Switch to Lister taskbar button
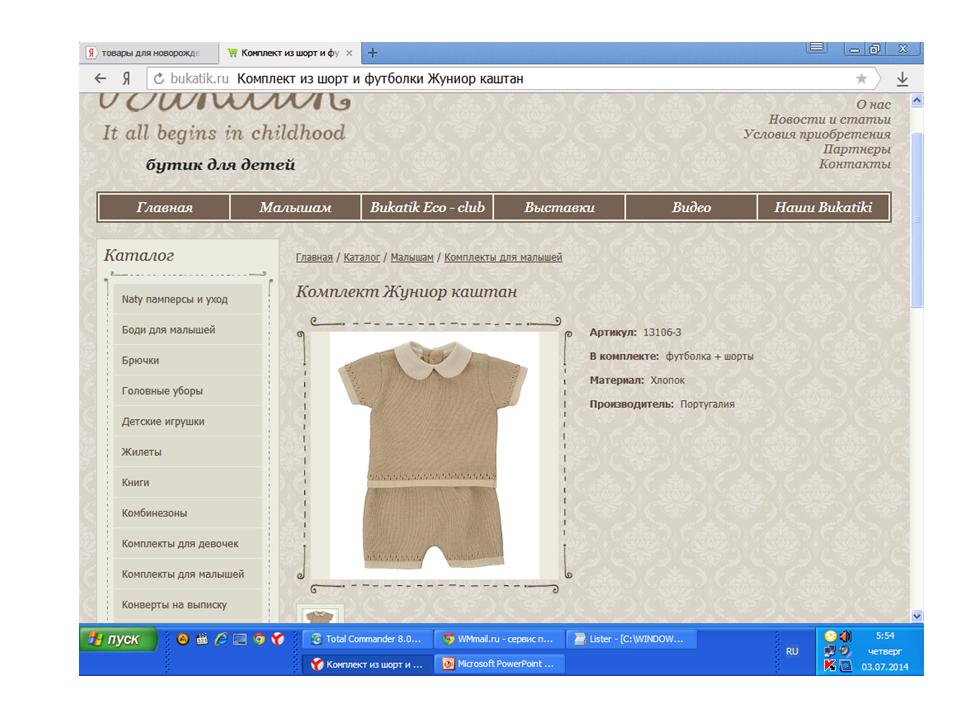The height and width of the screenshot is (720, 960). pyautogui.click(x=631, y=639)
